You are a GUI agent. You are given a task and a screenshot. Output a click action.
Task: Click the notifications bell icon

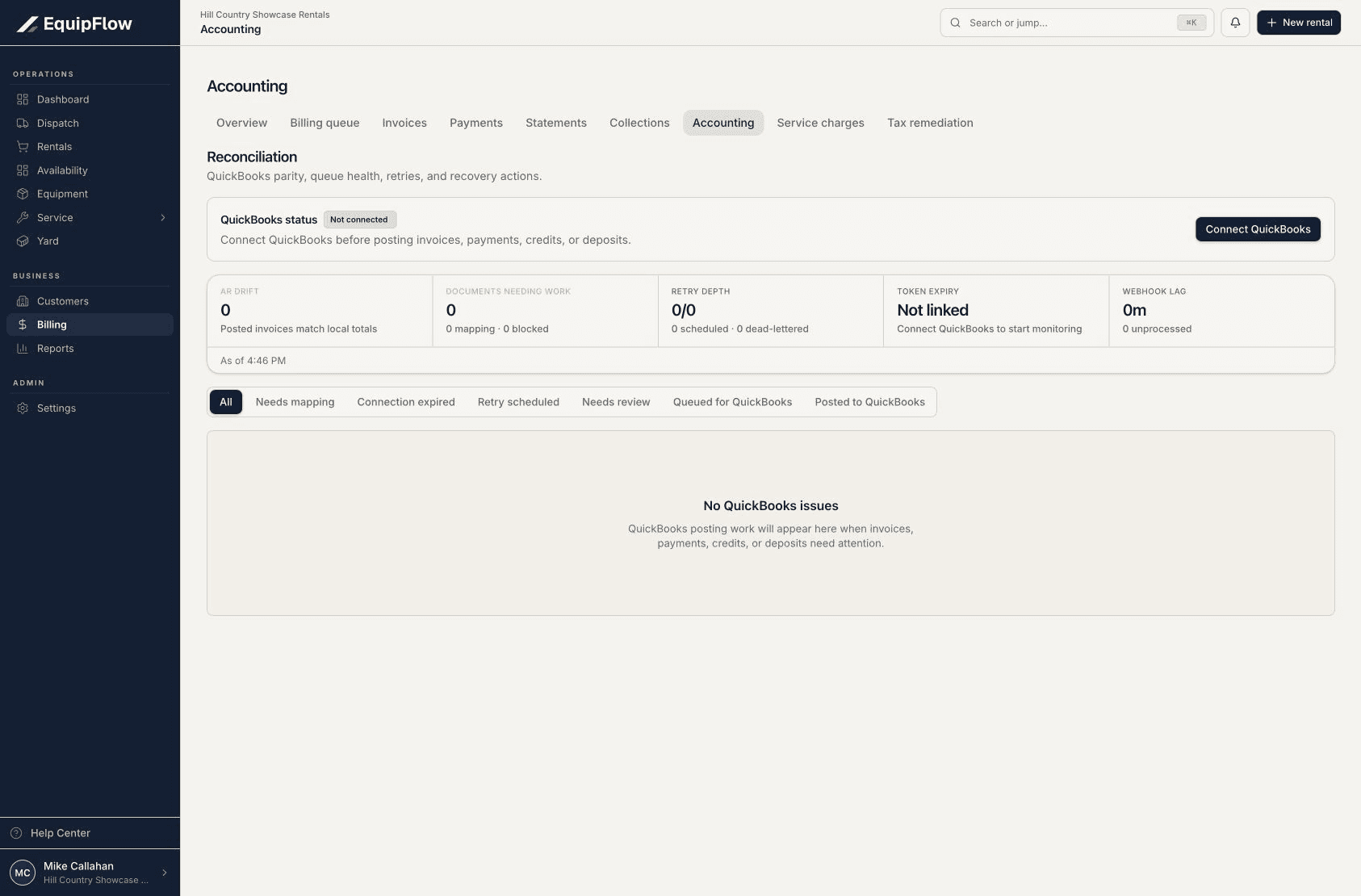(x=1235, y=23)
